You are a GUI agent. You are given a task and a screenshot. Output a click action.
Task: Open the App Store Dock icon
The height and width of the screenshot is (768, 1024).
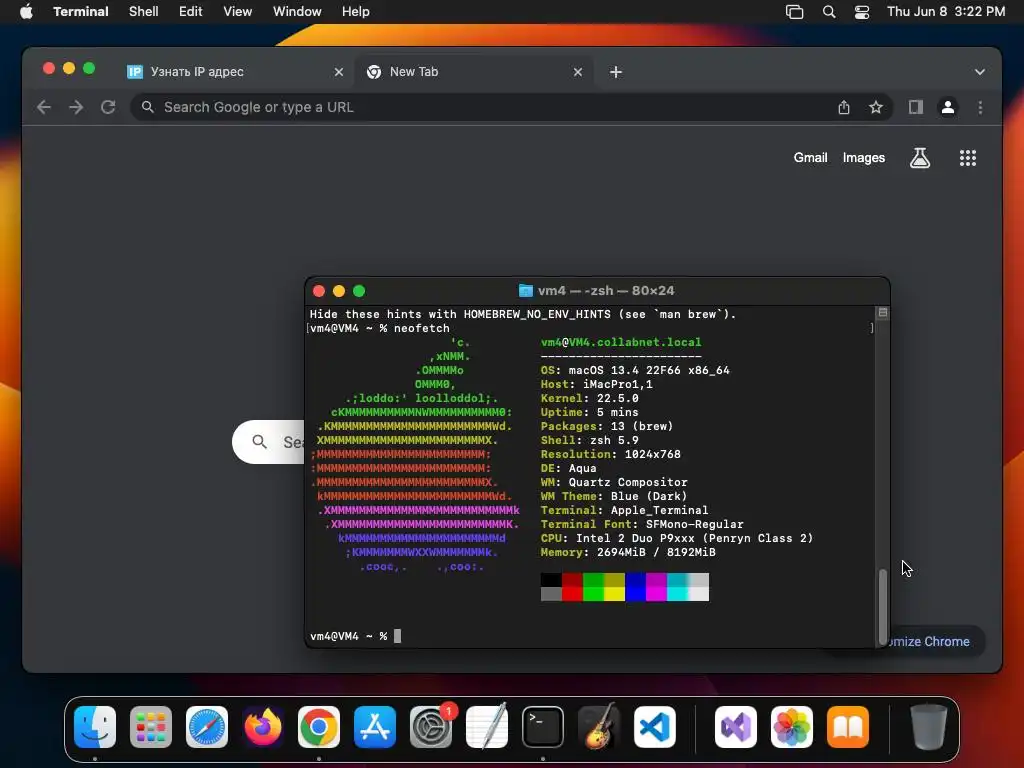pos(375,727)
